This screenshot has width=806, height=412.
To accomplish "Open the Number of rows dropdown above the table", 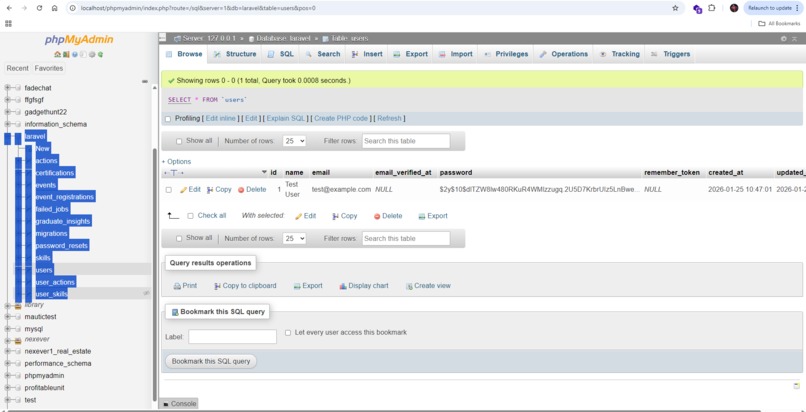I will pyautogui.click(x=295, y=141).
